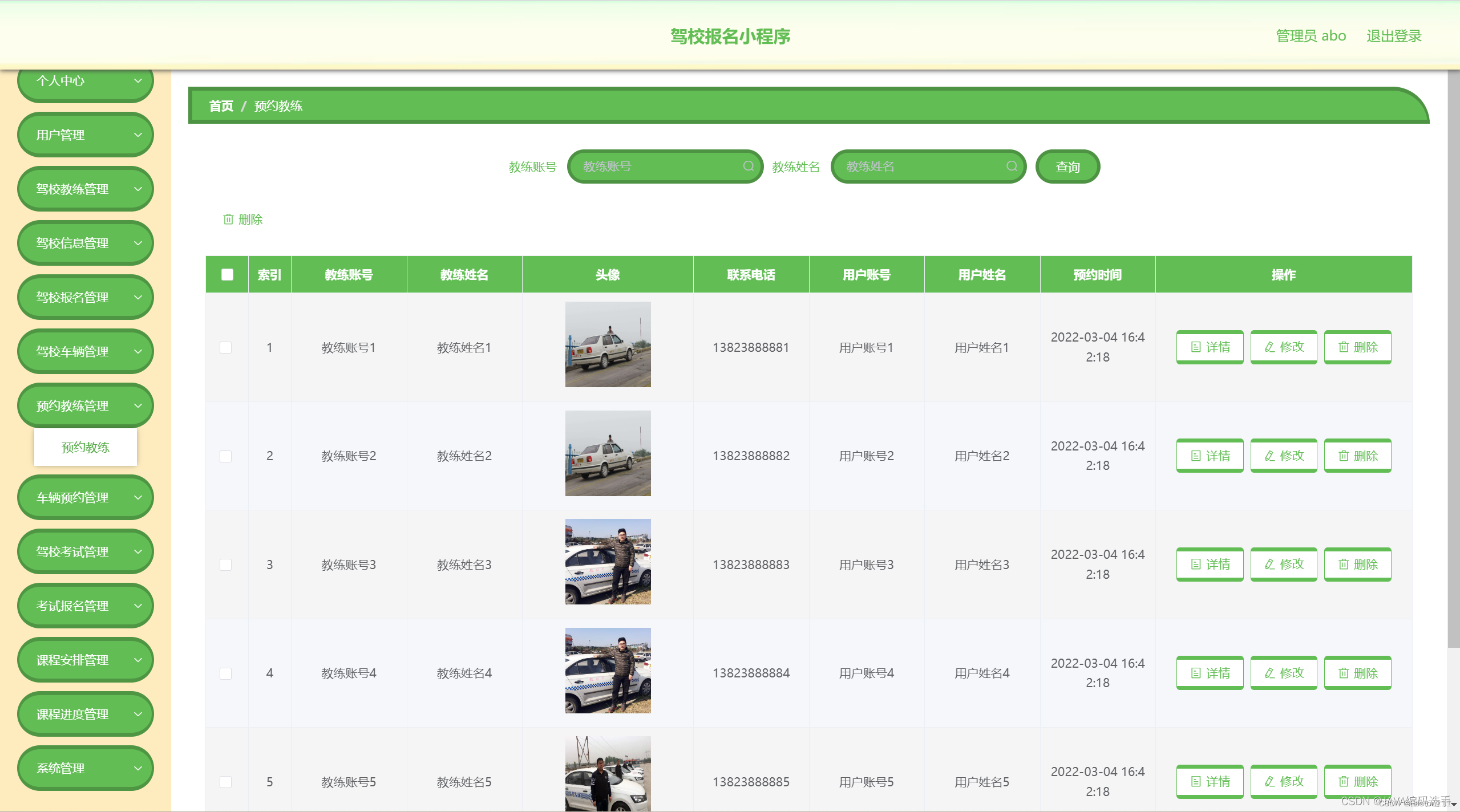Expand the 驾校考试管理 menu chevron
This screenshot has width=1460, height=812.
(x=137, y=551)
